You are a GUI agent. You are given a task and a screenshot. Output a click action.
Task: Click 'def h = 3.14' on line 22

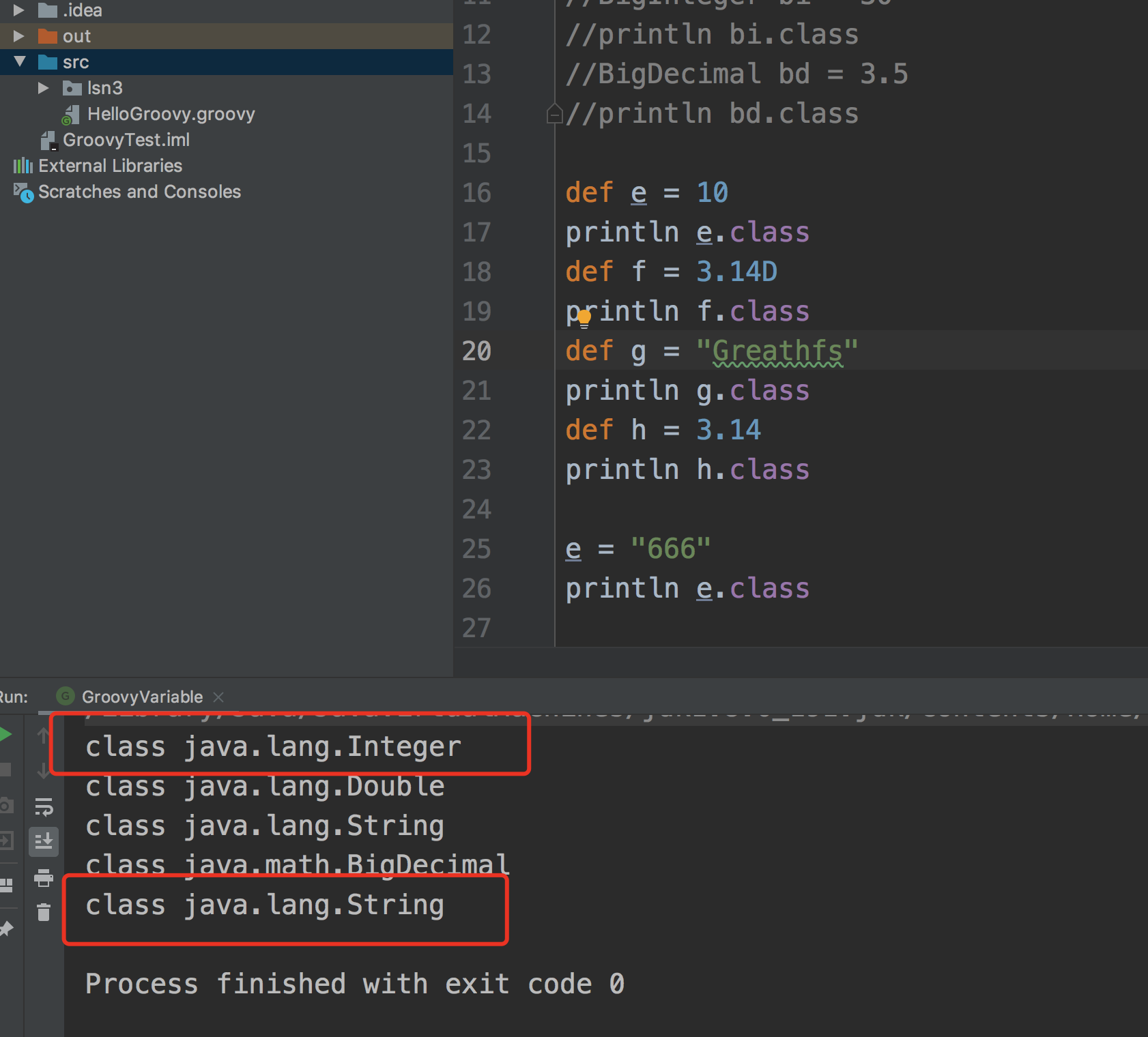663,430
